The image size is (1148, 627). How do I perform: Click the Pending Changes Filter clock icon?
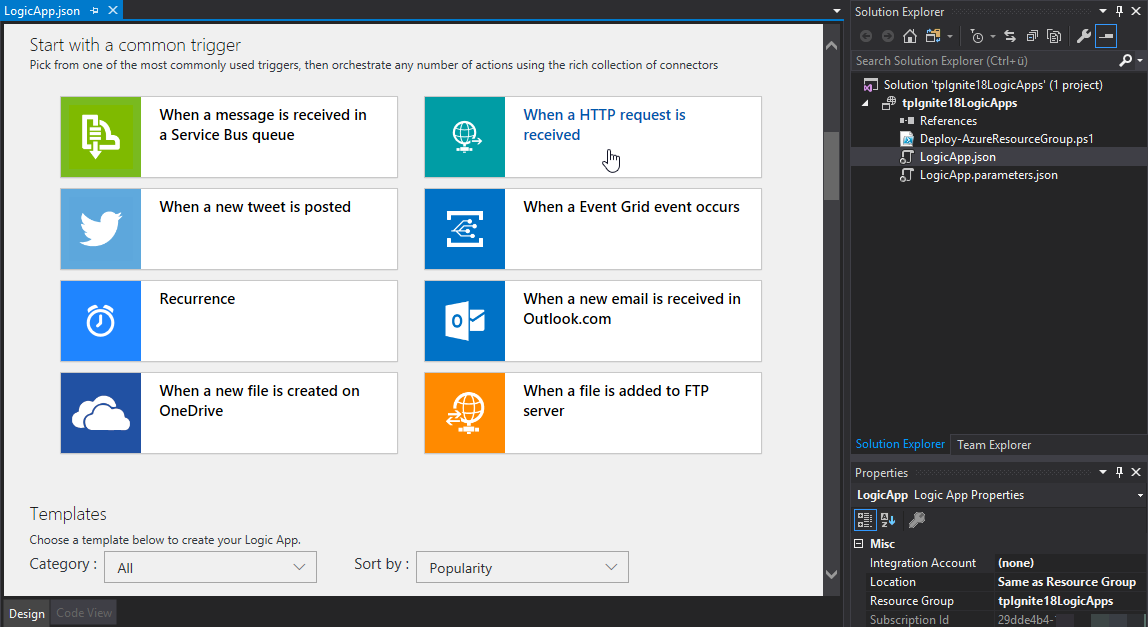coord(977,36)
